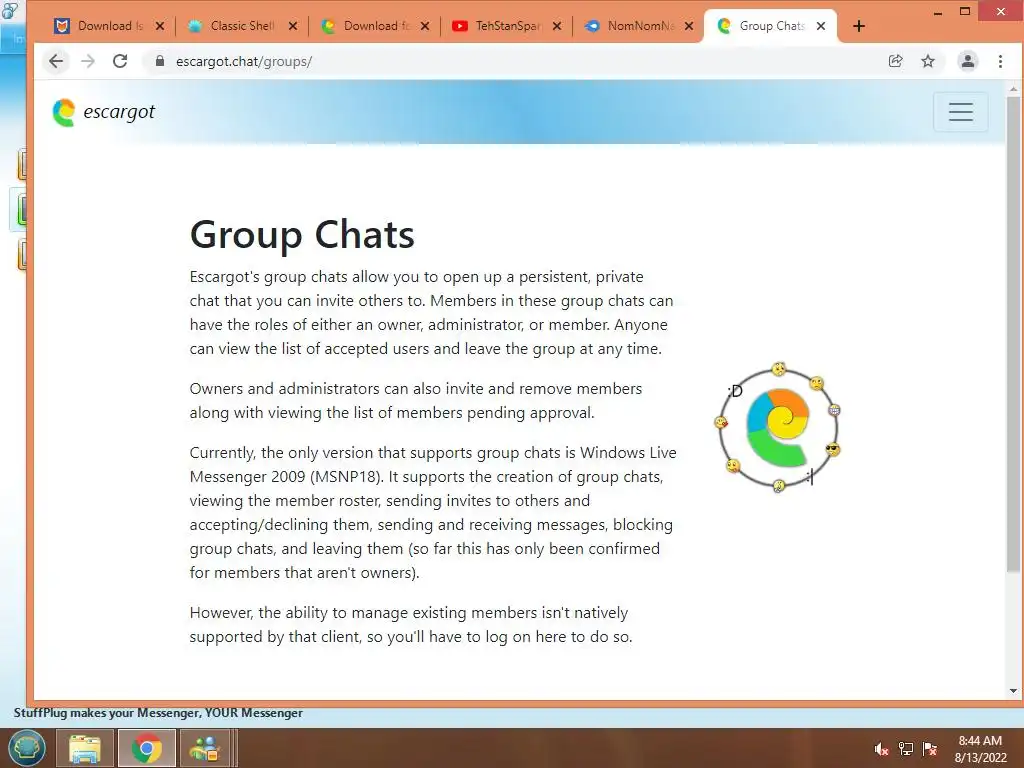Screen dimensions: 1024x768
Task: Click the taskbar clock showing 8:44 AM
Action: [x=980, y=749]
